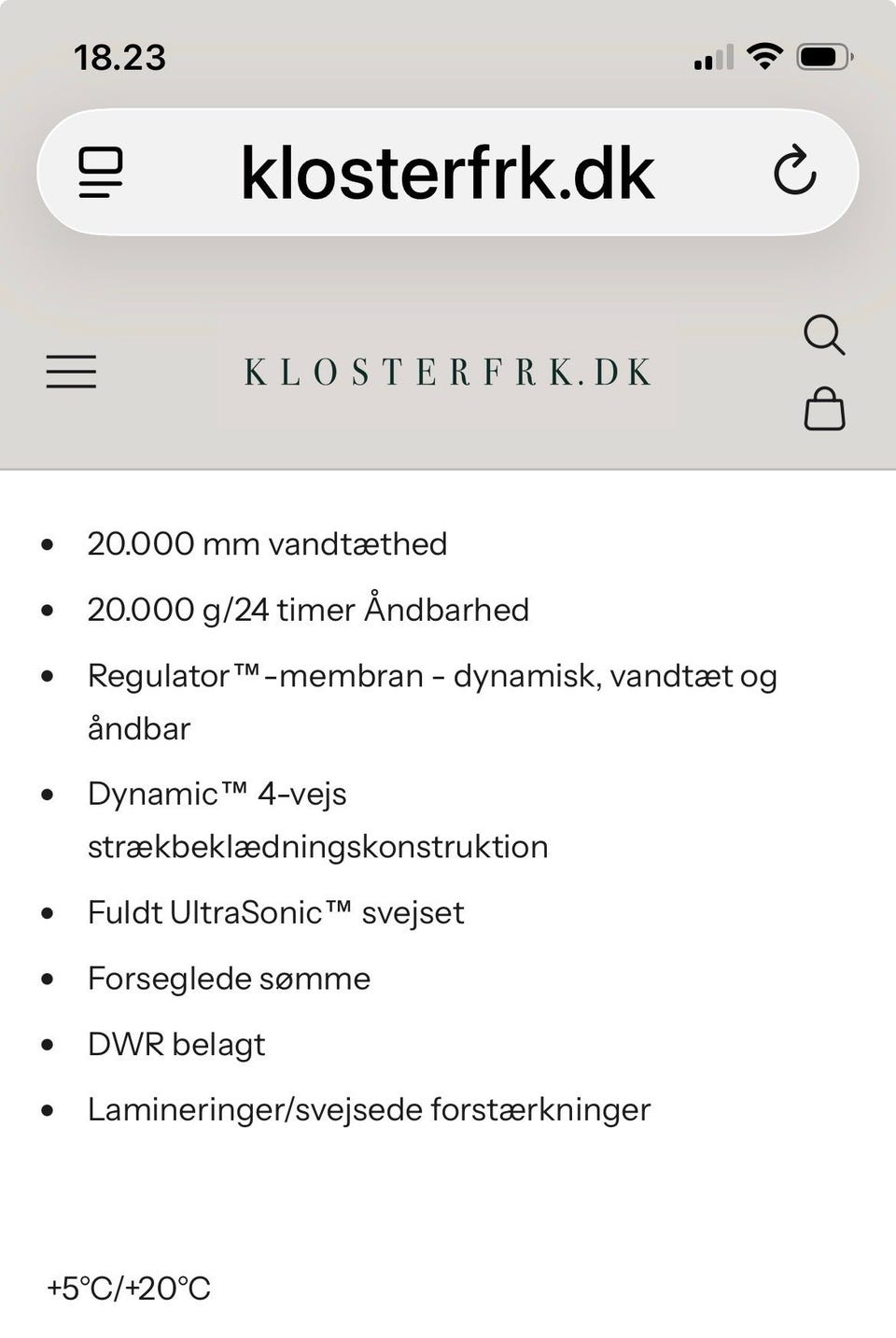Click the "Fuldt UltraSonic™ svejset" line
The width and height of the screenshot is (896, 1338).
tap(275, 912)
